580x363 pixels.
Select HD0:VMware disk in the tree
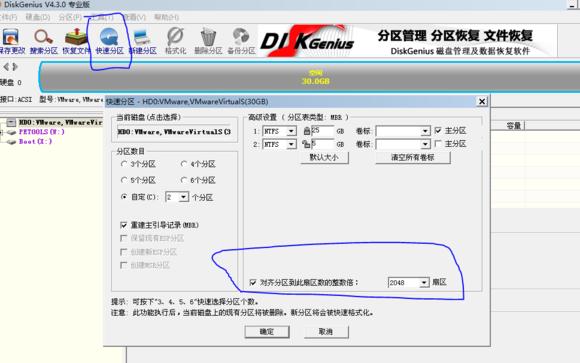pyautogui.click(x=60, y=122)
